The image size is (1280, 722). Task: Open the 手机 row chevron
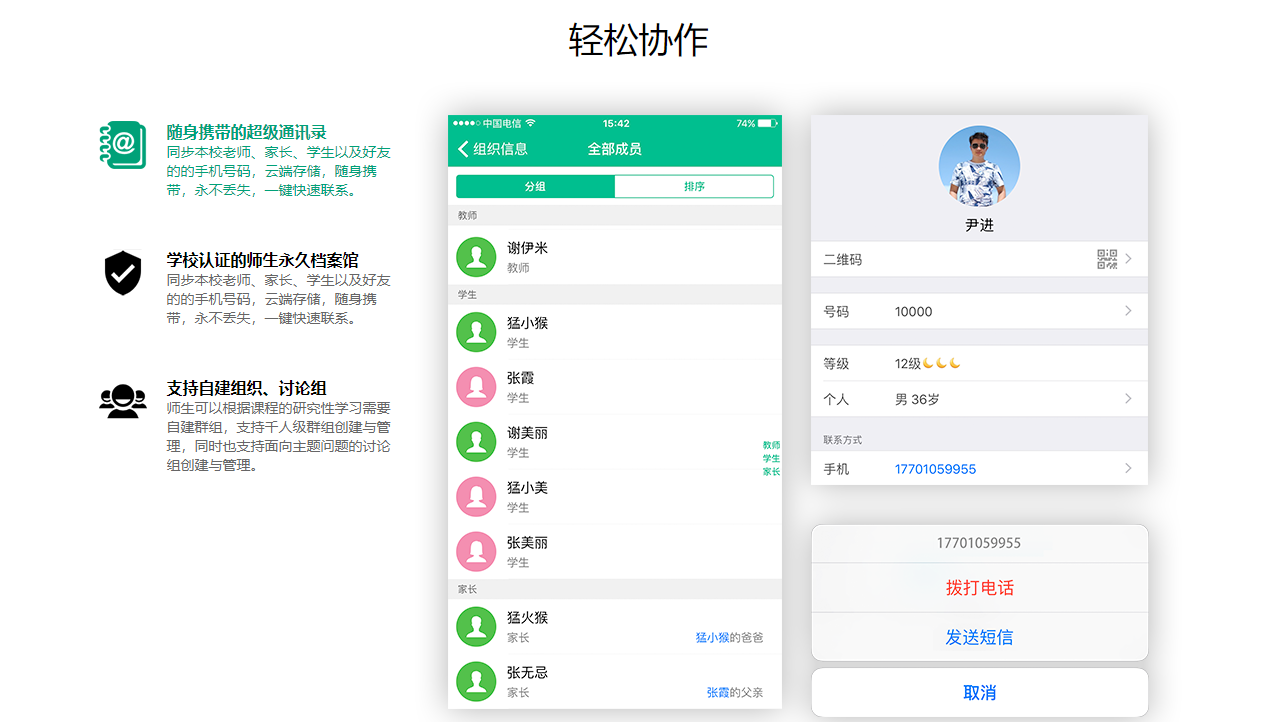[1128, 469]
